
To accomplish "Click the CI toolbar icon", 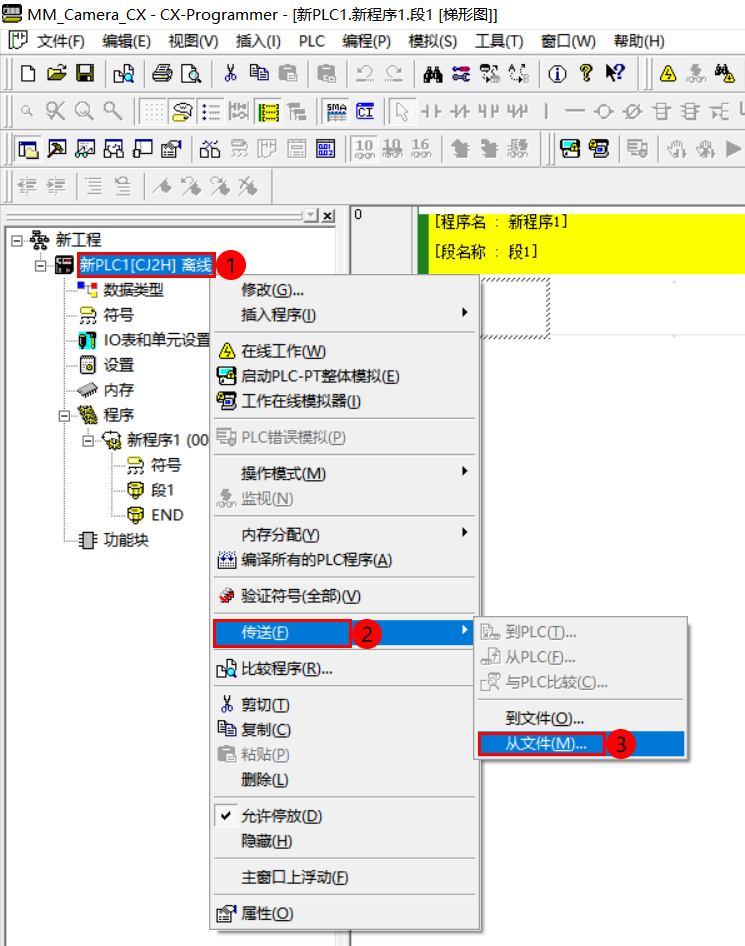I will pyautogui.click(x=365, y=112).
